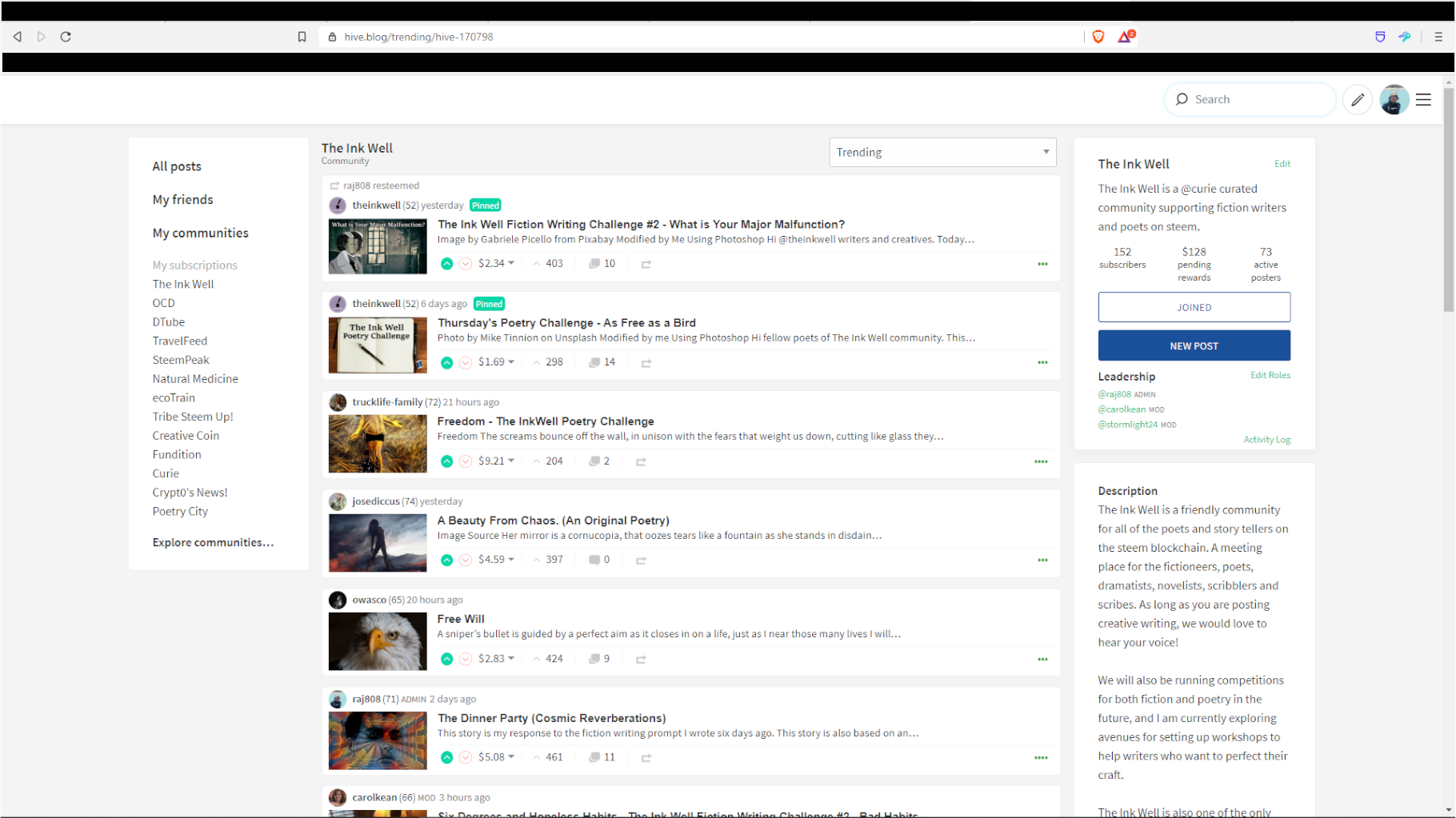The image size is (1456, 818).
Task: Open the three-dot menu on Free Will post
Action: pos(1042,660)
